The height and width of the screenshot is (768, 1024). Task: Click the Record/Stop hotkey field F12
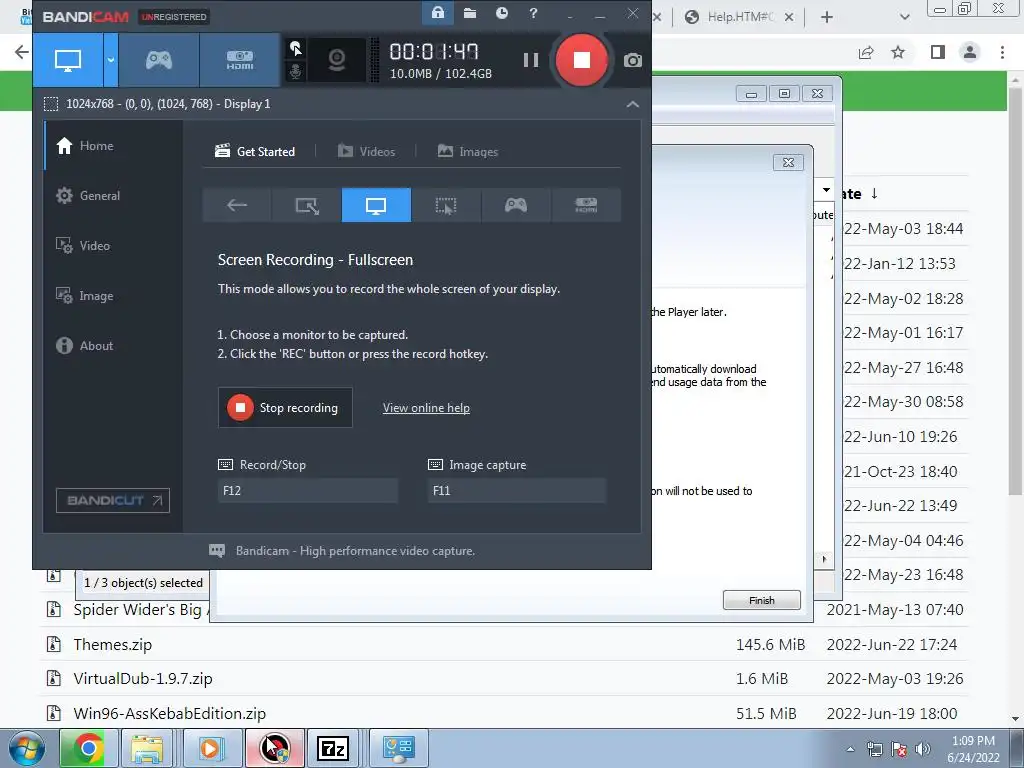[308, 490]
